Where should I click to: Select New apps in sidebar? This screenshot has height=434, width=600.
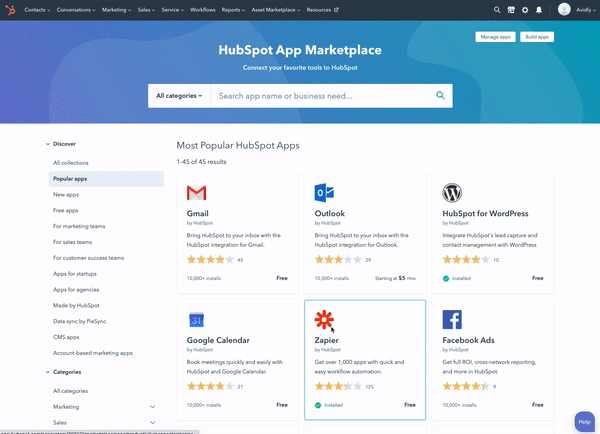66,194
